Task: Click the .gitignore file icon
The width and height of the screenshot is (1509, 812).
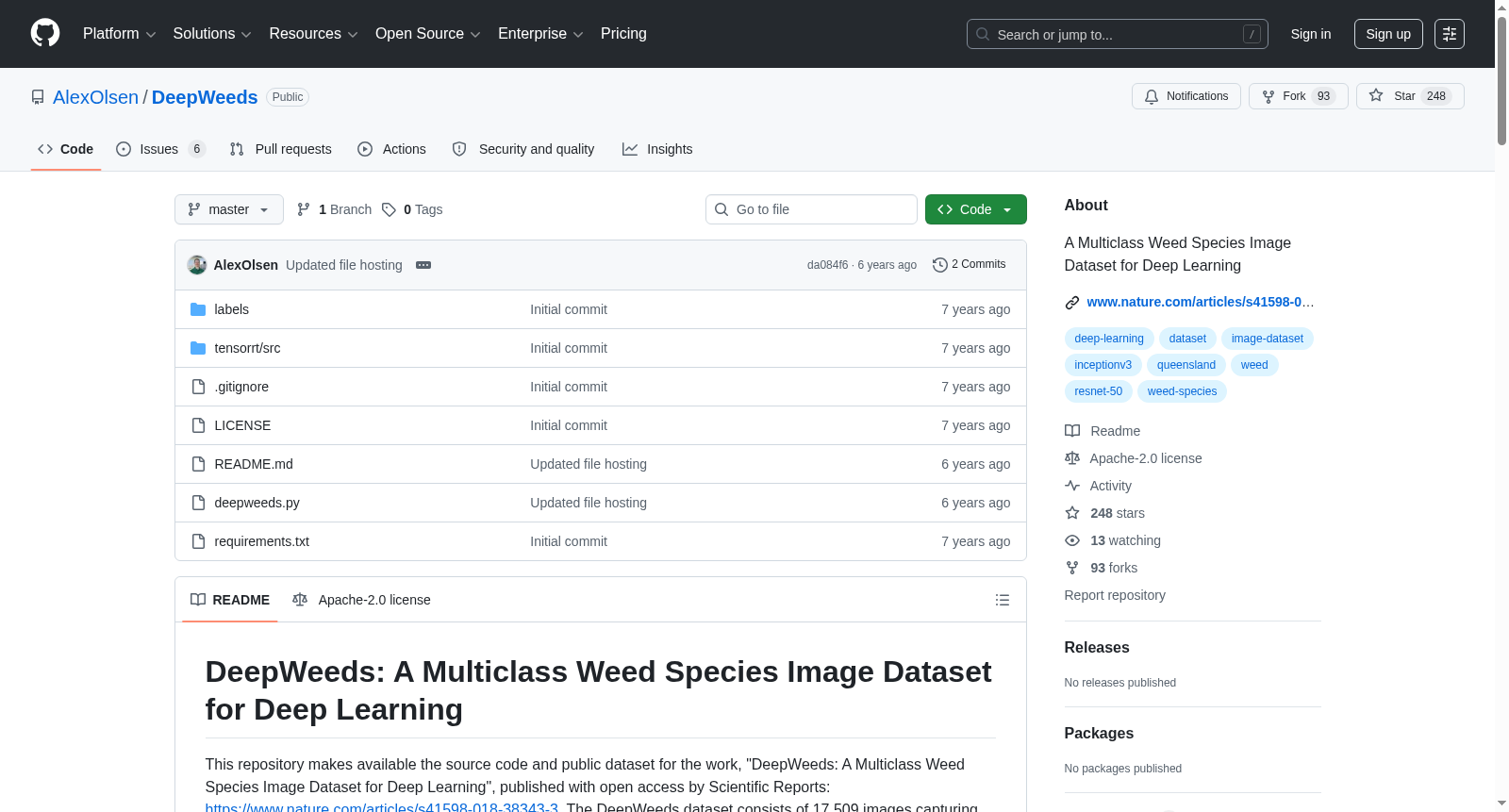Action: [x=198, y=387]
